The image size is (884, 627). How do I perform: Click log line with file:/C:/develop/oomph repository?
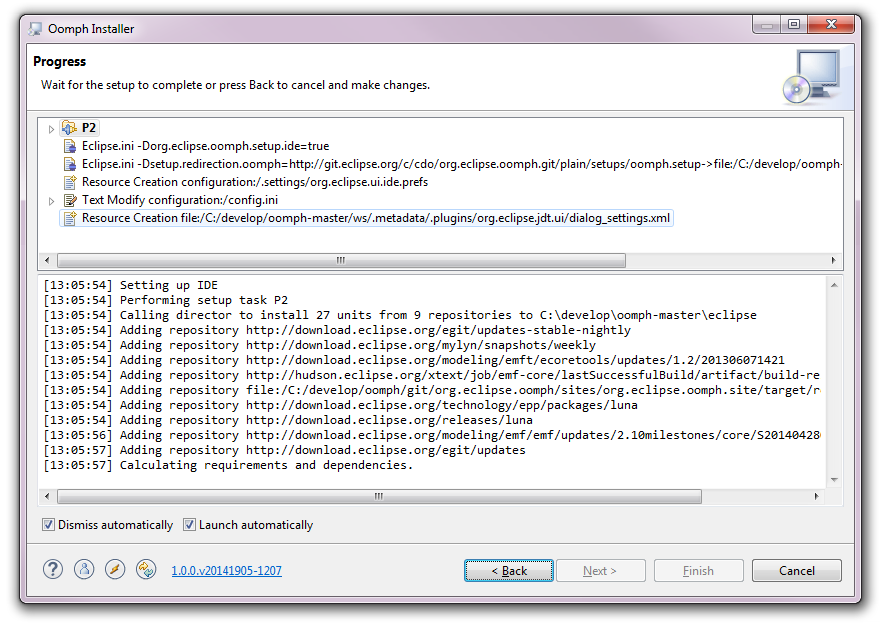(432, 390)
